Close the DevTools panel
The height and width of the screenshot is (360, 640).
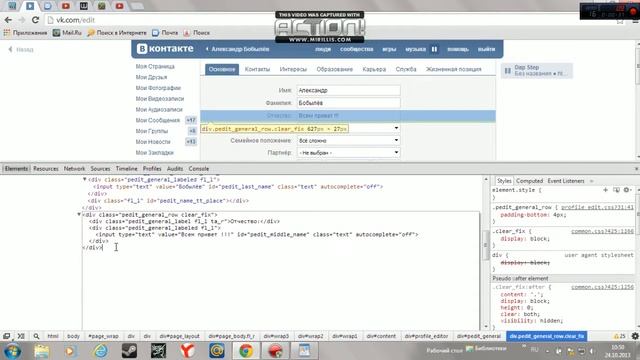636,169
